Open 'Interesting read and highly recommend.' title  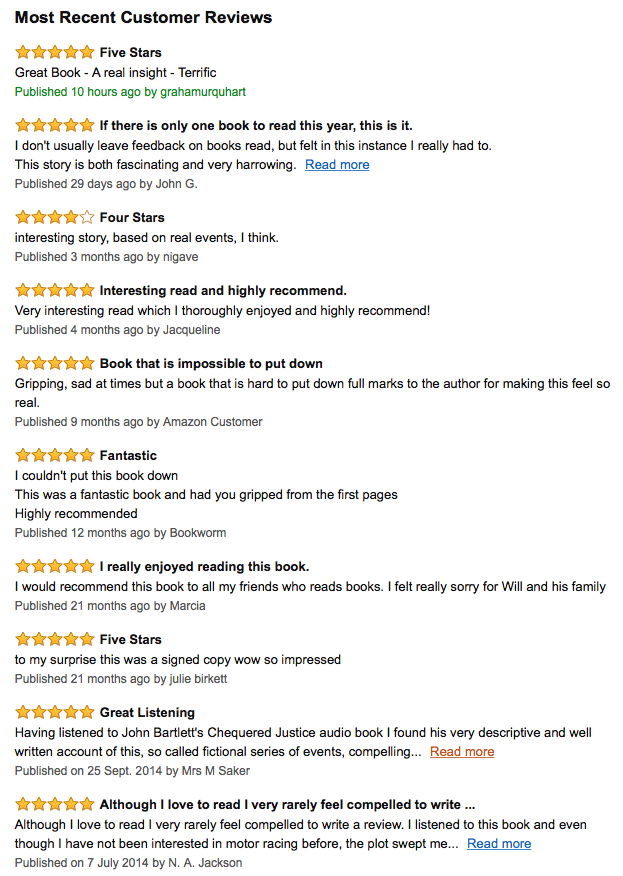[223, 291]
